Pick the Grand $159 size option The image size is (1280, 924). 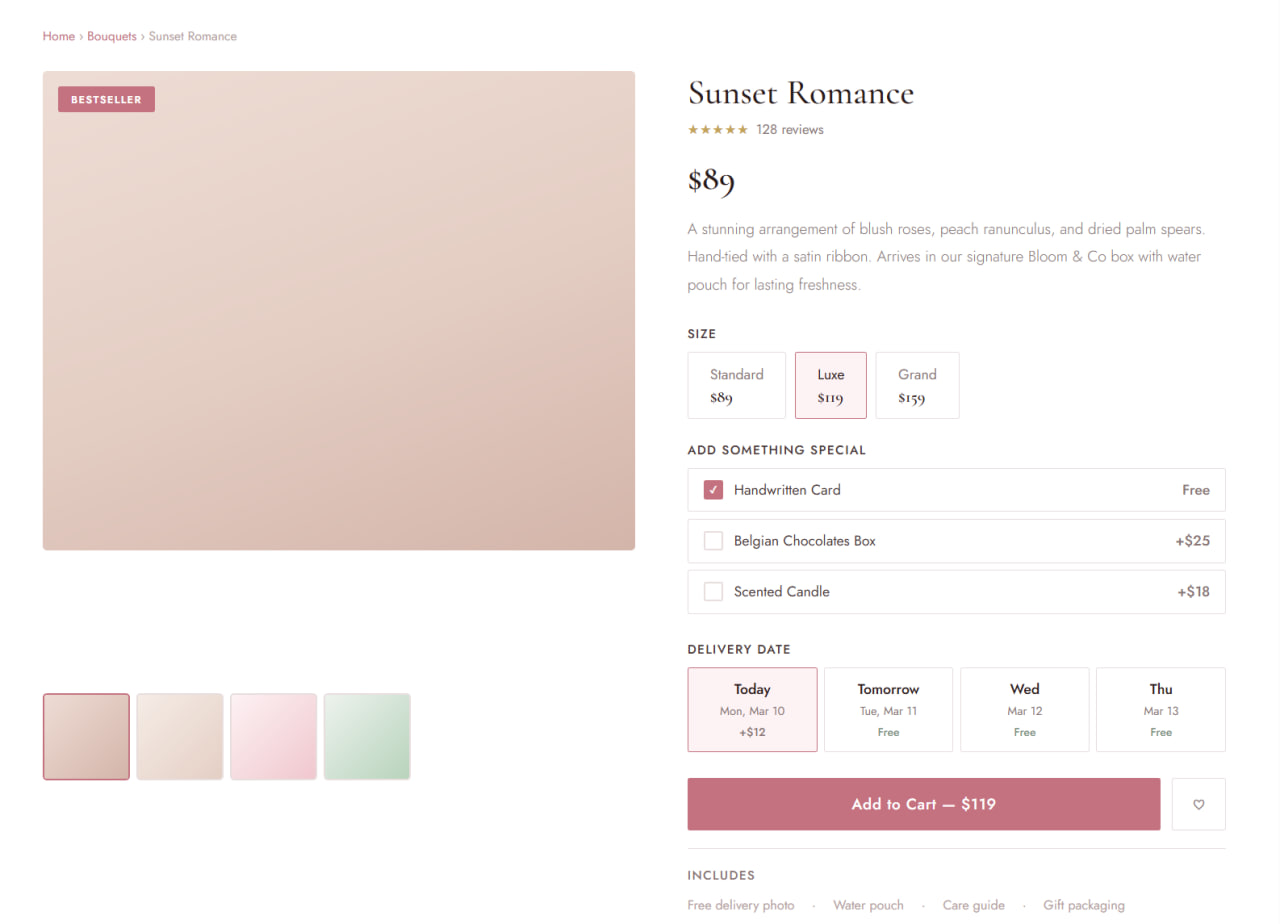917,385
